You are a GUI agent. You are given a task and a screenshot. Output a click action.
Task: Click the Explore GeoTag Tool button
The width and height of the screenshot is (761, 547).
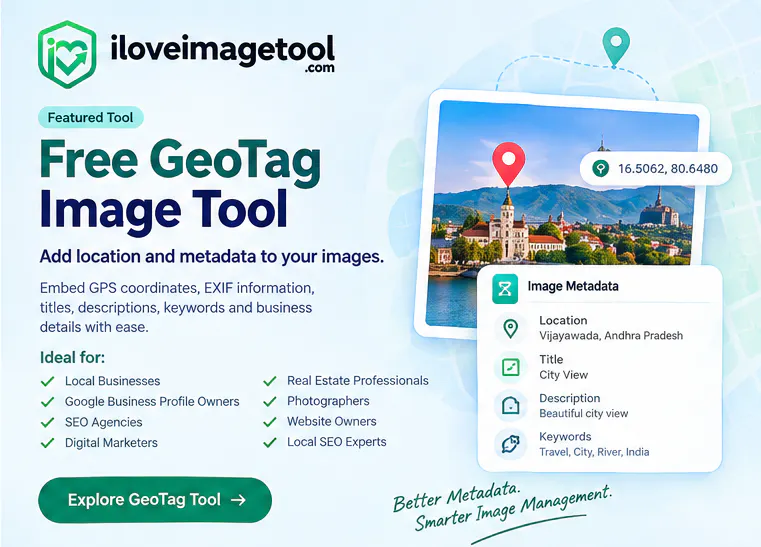(155, 500)
